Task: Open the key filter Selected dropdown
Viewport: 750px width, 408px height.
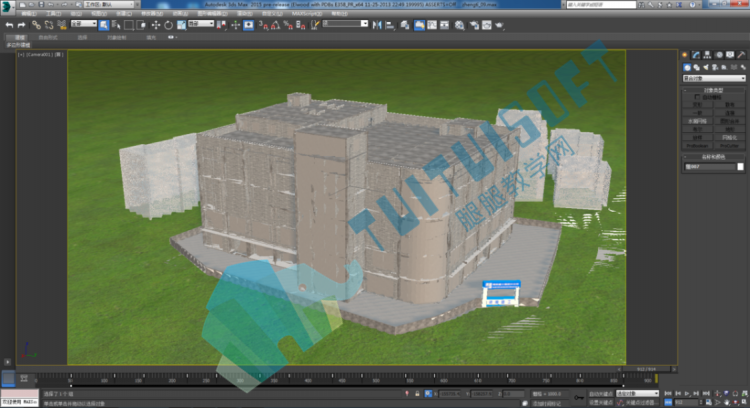Action: (x=638, y=394)
